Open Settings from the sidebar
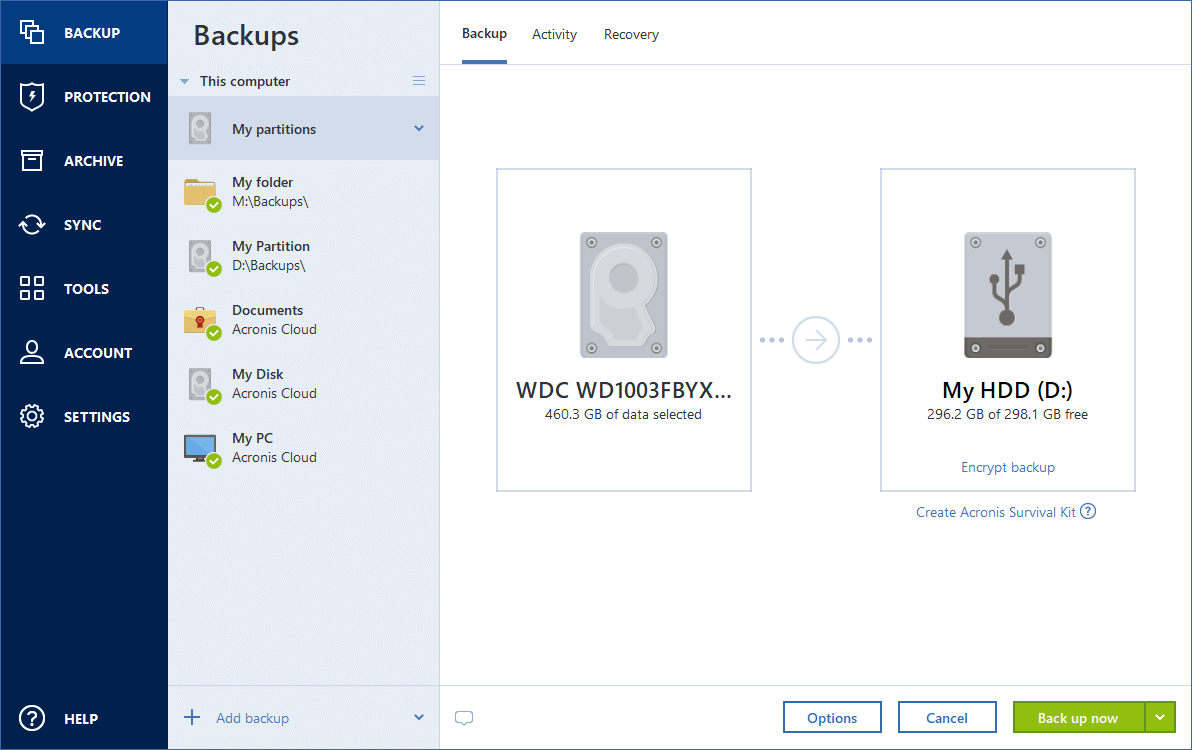The height and width of the screenshot is (750, 1192). (84, 416)
